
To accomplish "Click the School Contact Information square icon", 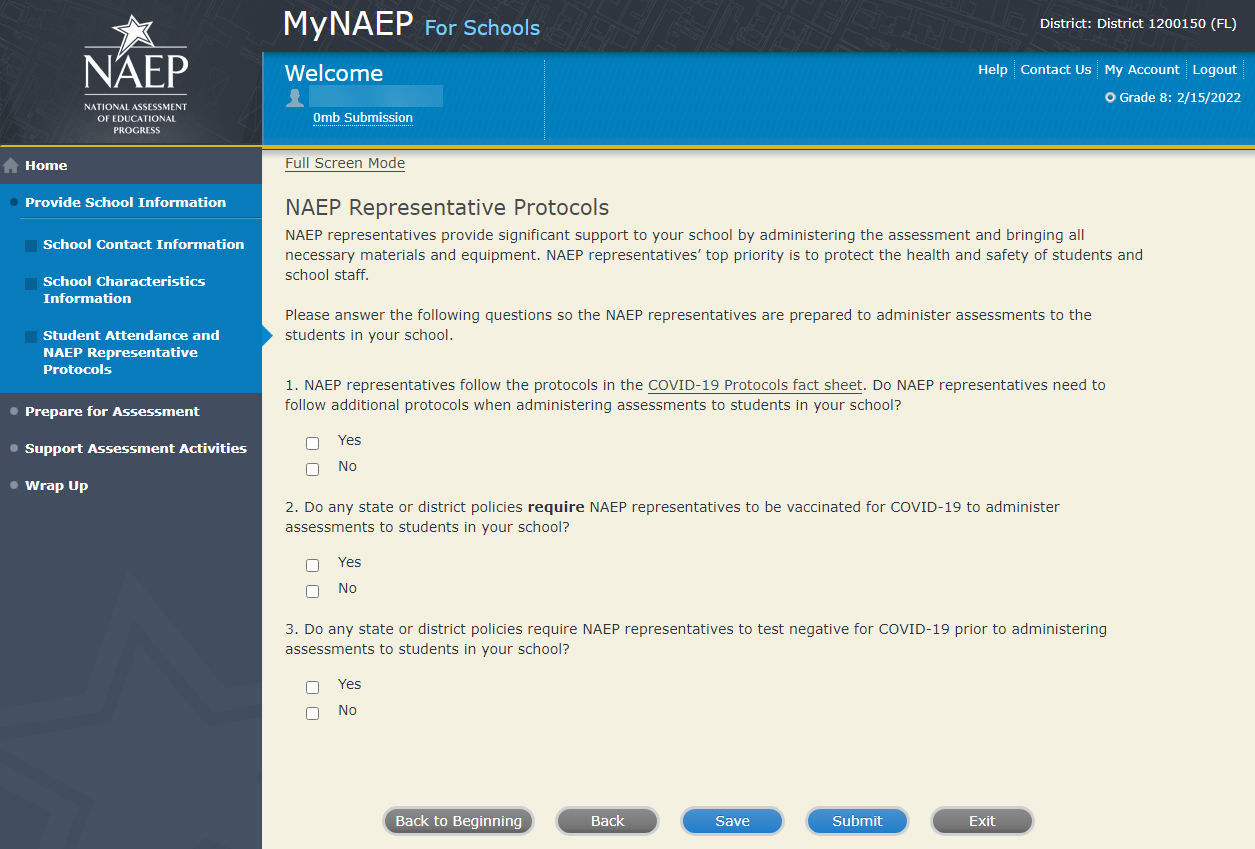I will 31,246.
